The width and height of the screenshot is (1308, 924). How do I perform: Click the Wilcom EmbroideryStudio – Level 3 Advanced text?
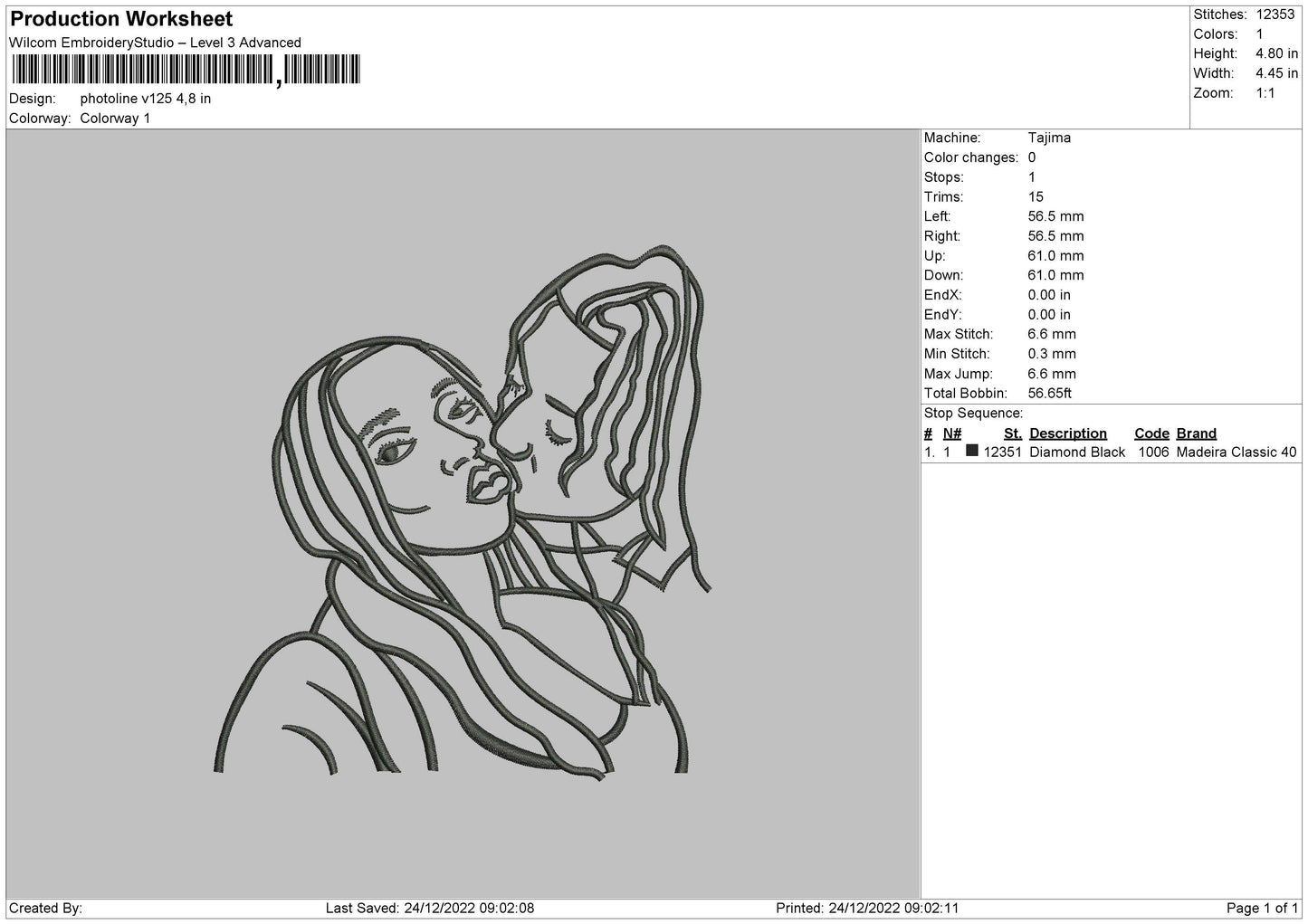coord(155,43)
